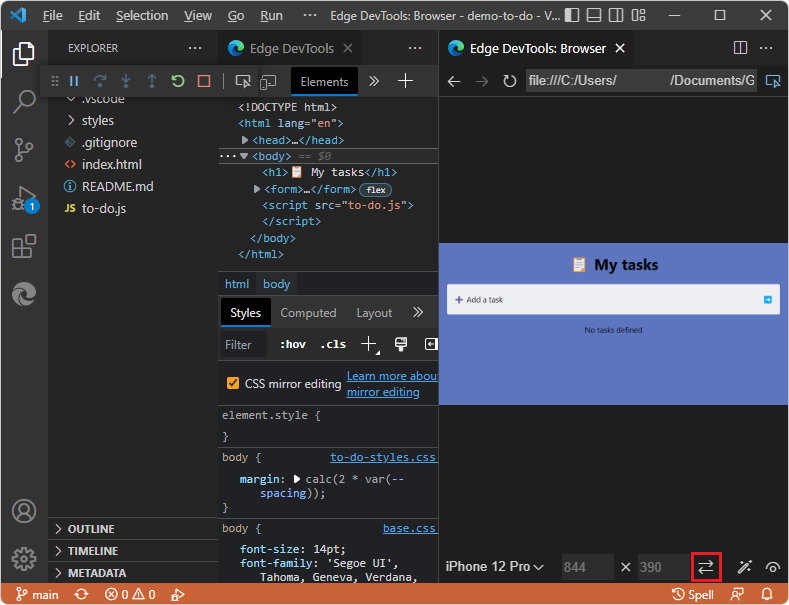Click the debug Restart button
Image resolution: width=789 pixels, height=605 pixels.
pyautogui.click(x=178, y=82)
